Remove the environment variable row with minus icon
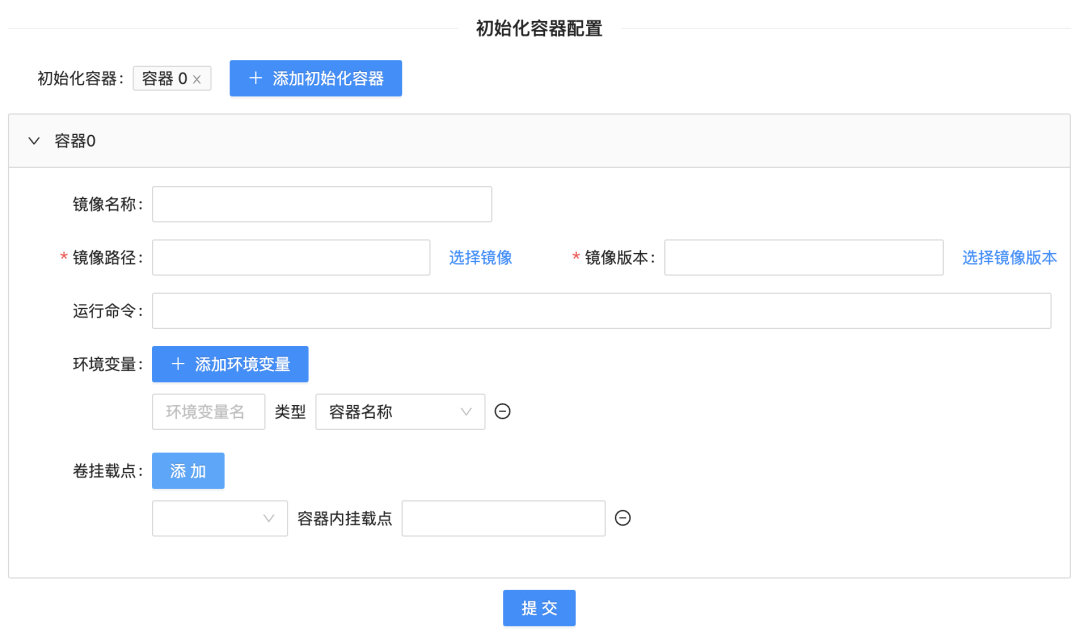Image resolution: width=1080 pixels, height=633 pixels. [x=503, y=412]
